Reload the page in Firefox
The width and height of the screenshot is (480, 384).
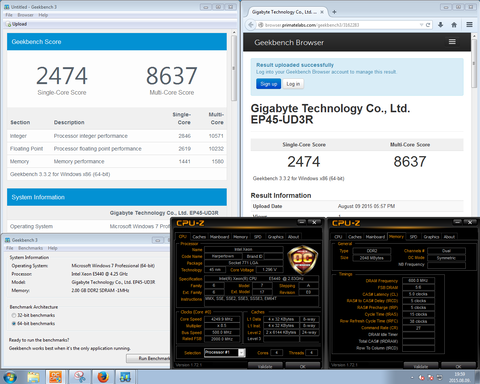coord(428,25)
